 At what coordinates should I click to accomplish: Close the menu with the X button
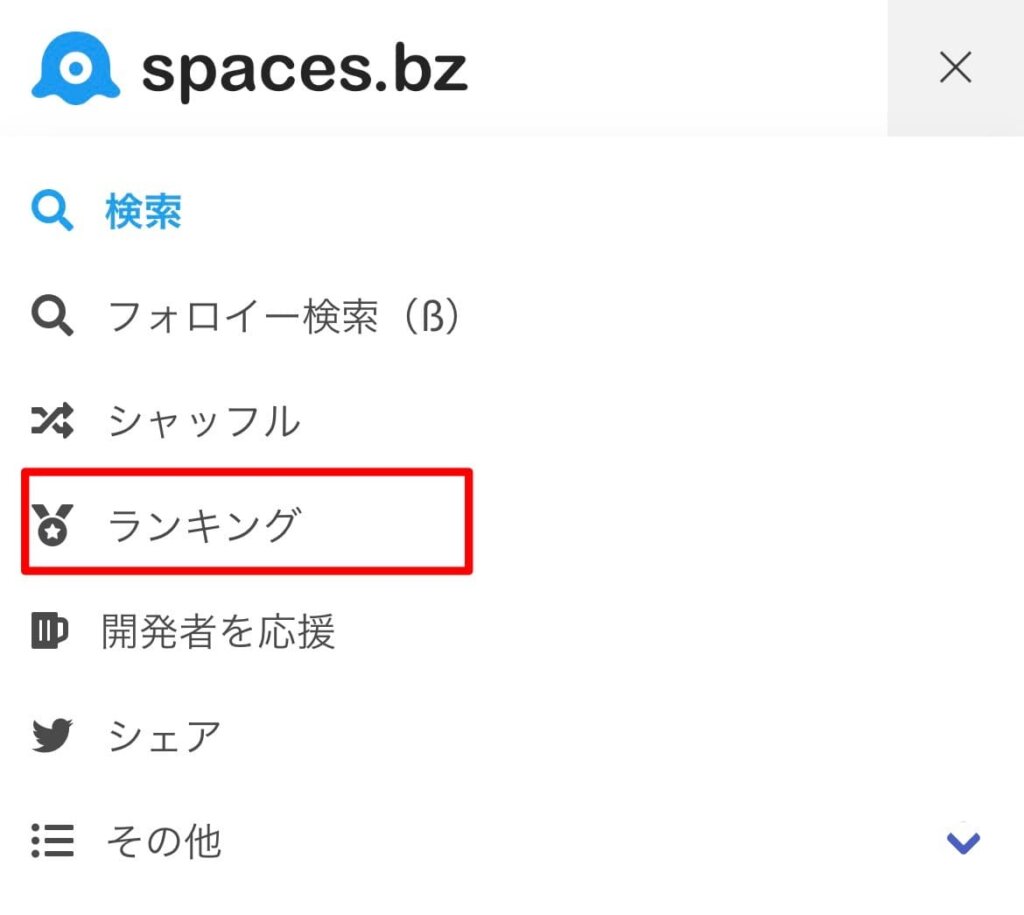[955, 68]
